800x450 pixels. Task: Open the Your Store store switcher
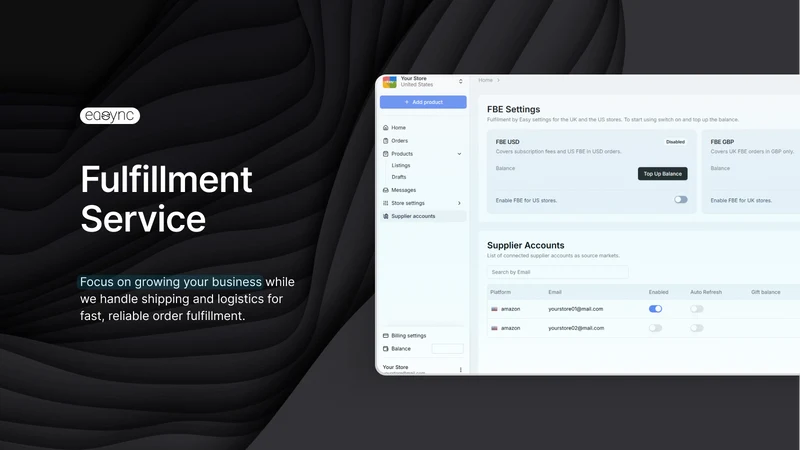[423, 82]
